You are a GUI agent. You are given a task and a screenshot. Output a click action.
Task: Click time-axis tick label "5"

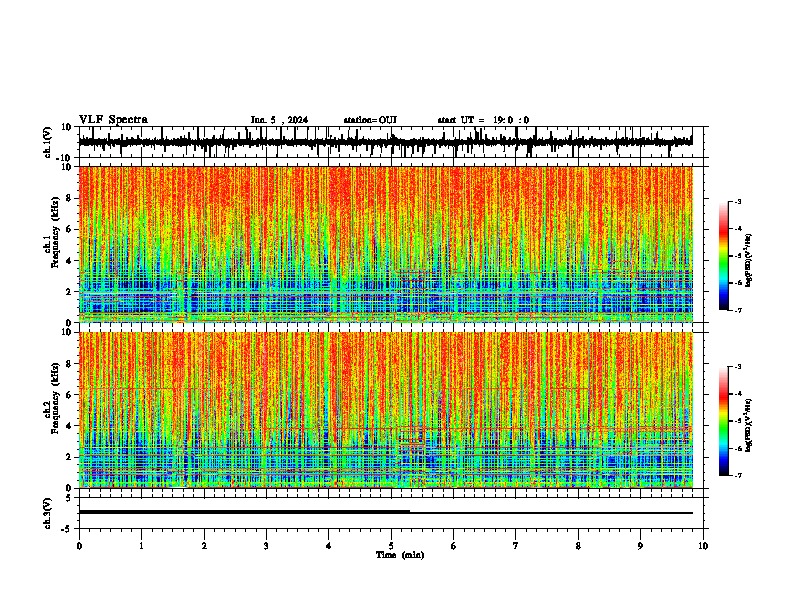tap(391, 546)
